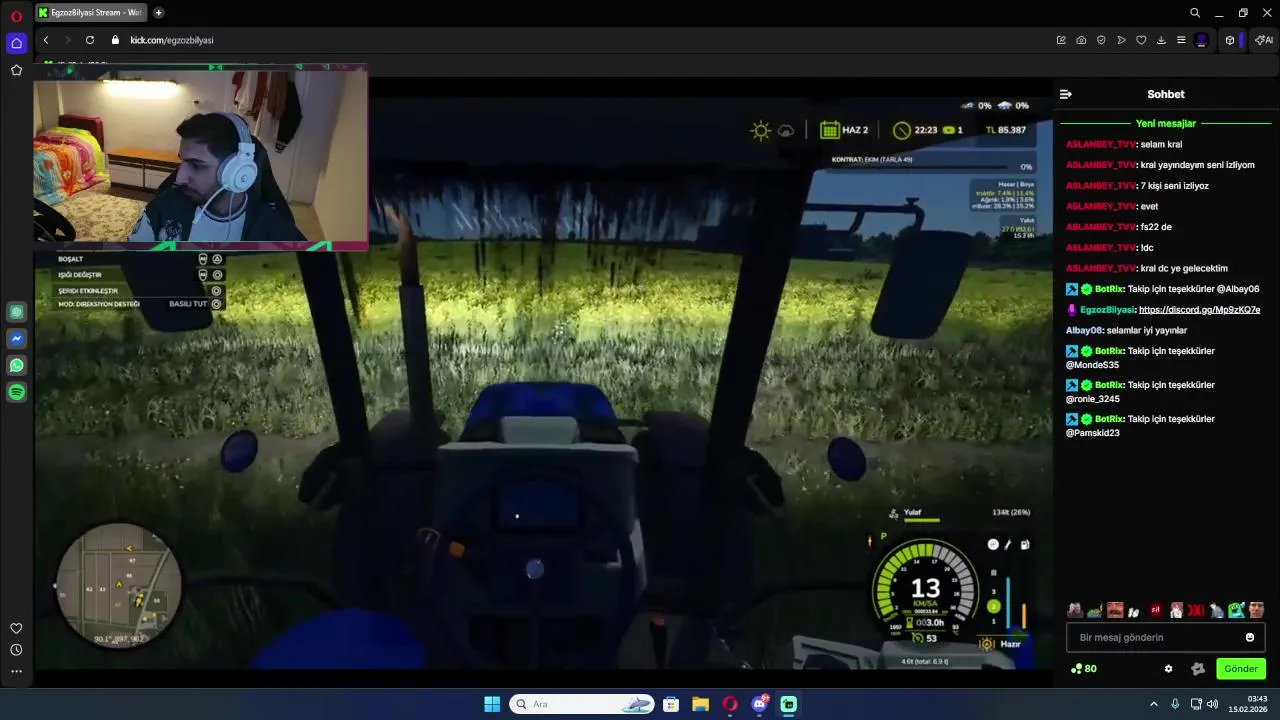
Task: Insert the red 'sit' emote
Action: [1155, 610]
